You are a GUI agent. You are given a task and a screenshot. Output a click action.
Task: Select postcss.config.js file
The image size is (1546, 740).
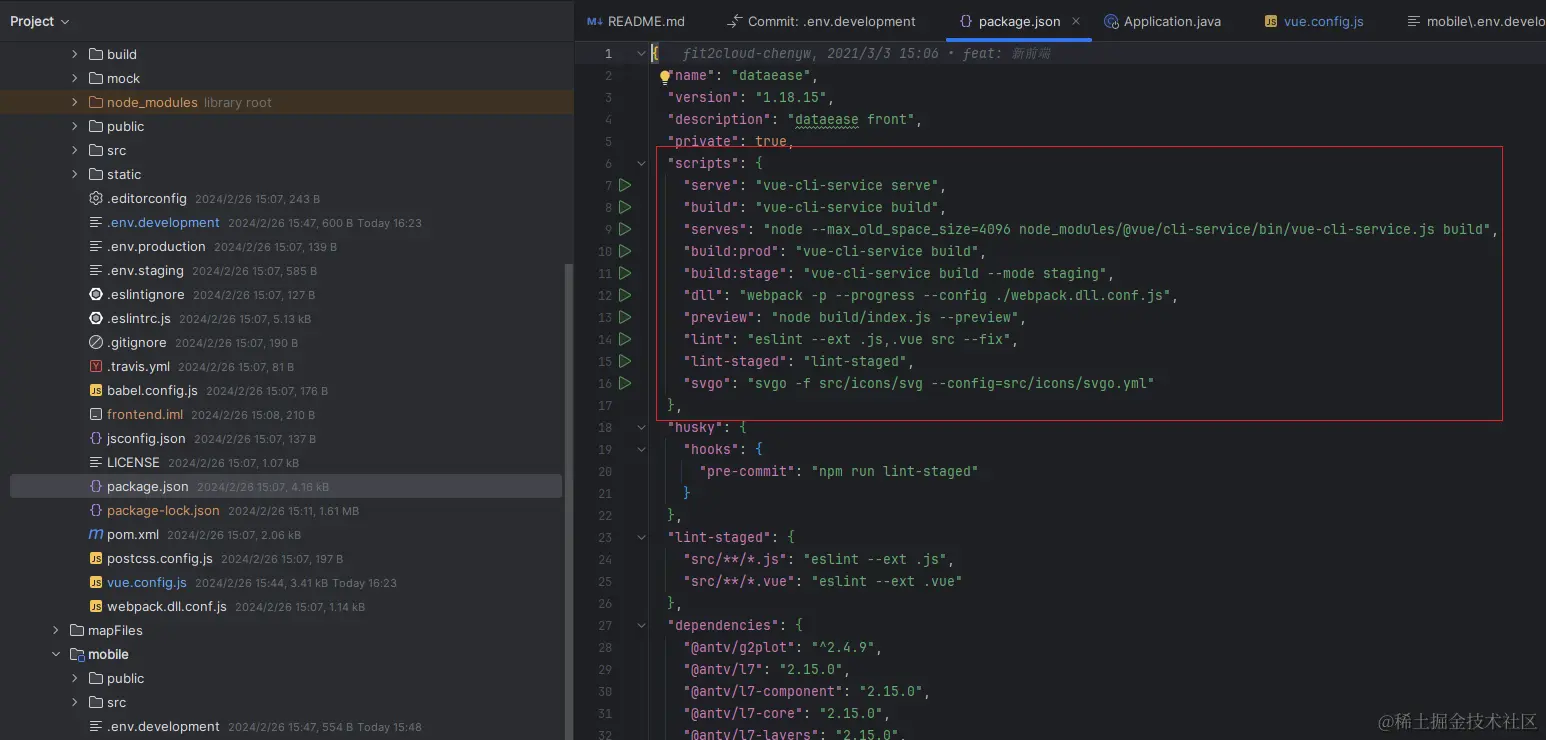[160, 558]
